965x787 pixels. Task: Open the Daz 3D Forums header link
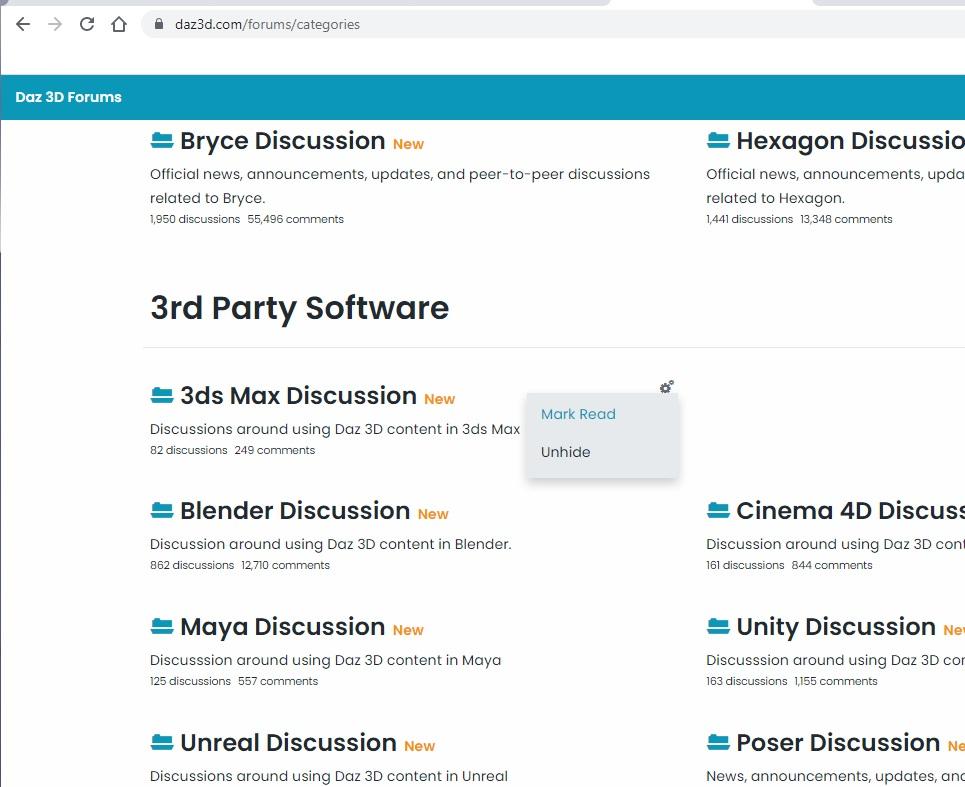(68, 97)
